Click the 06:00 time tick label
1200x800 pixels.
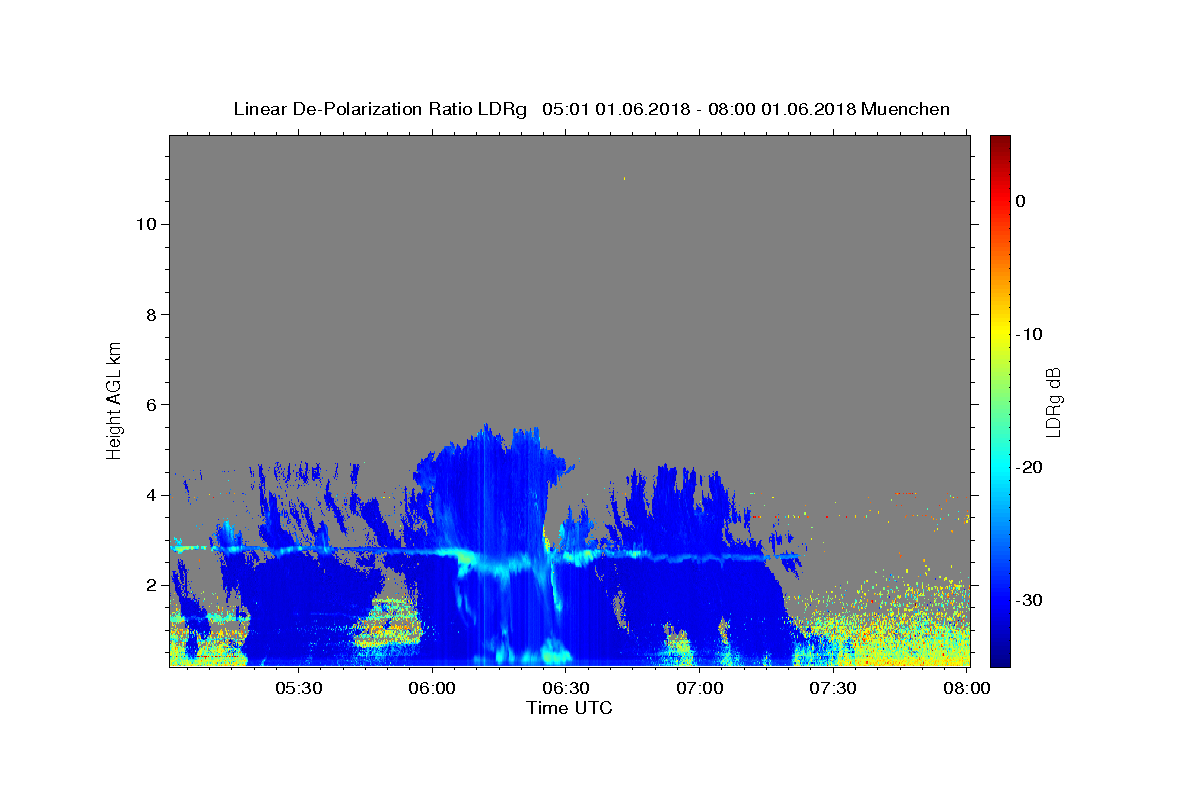[432, 688]
